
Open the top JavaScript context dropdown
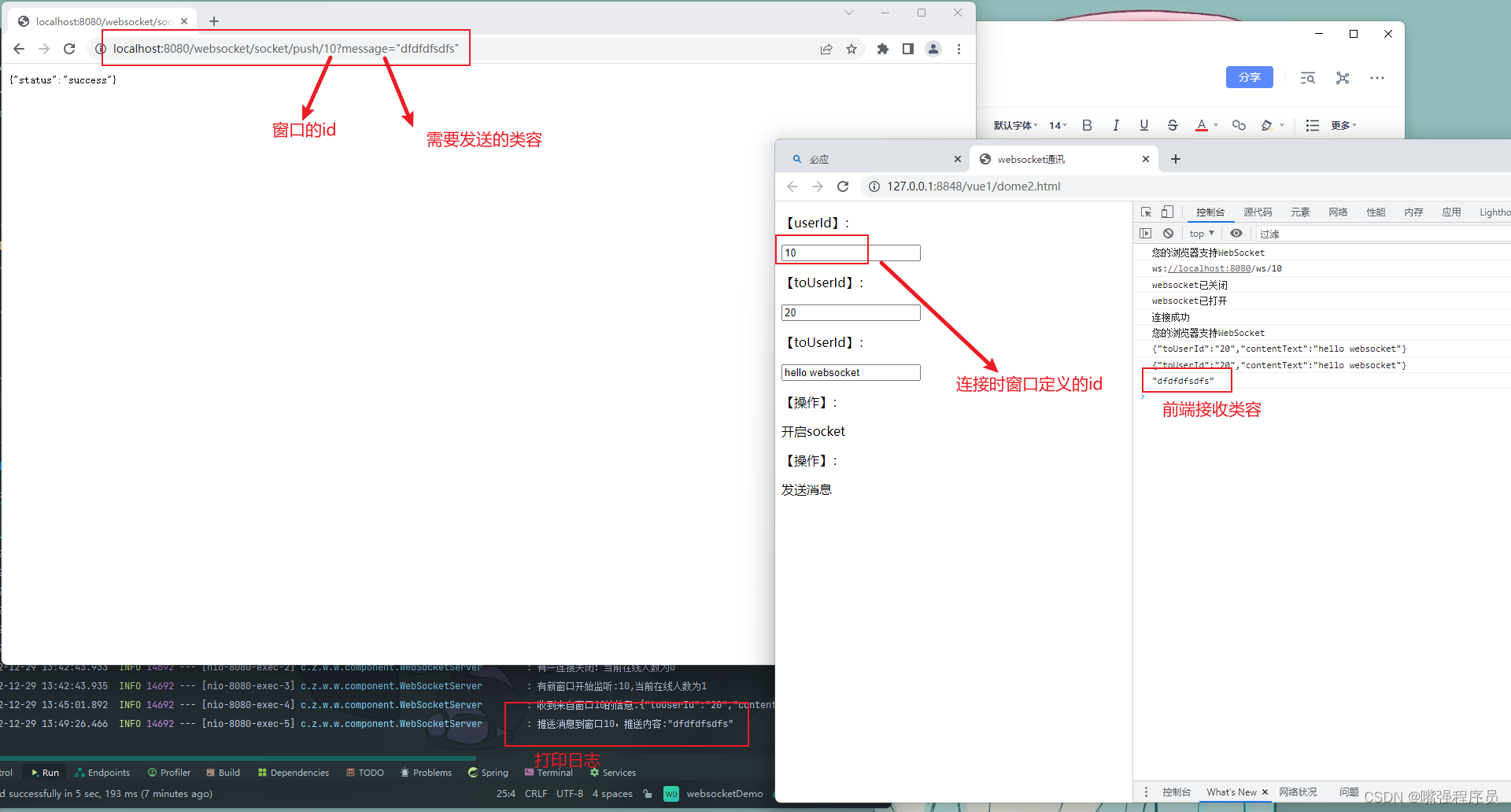(x=1202, y=234)
